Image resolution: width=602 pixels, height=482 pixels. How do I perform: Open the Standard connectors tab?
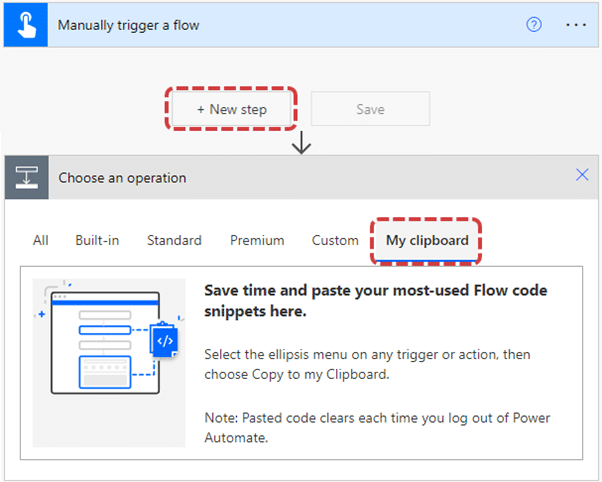[x=174, y=240]
